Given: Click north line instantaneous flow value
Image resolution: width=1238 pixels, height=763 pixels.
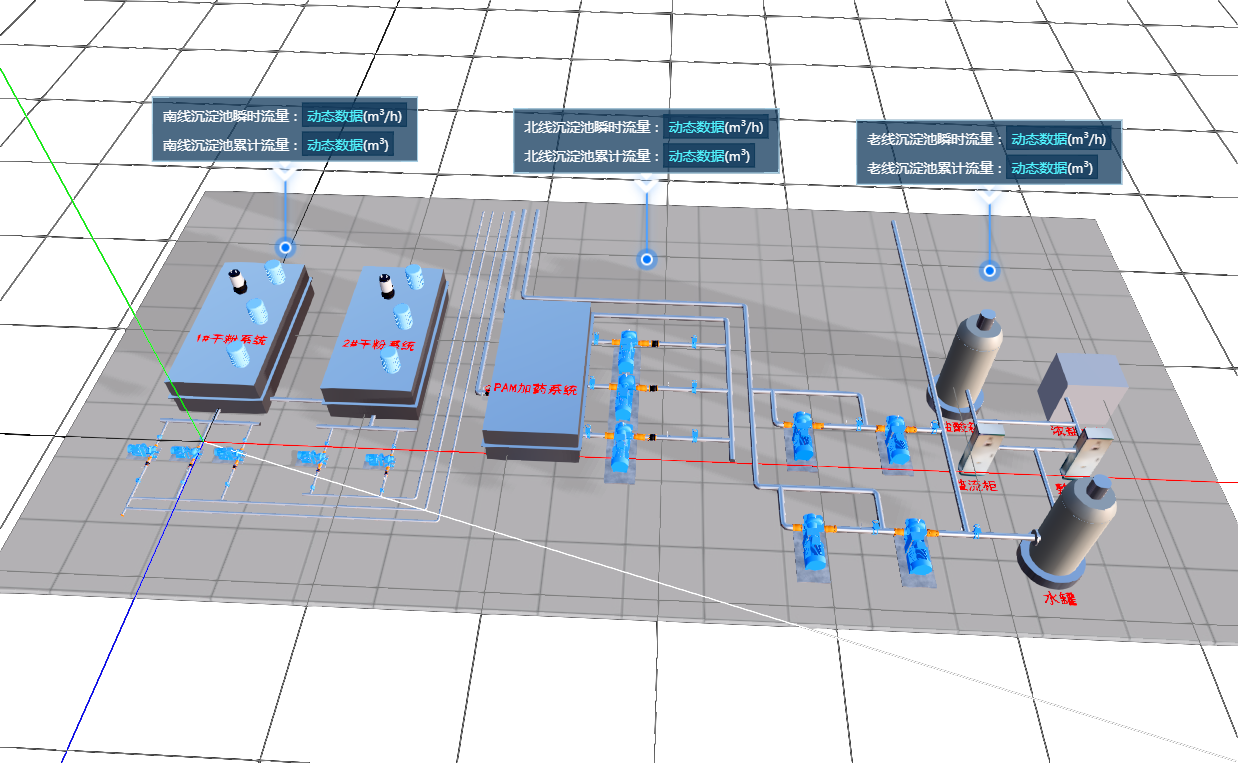Looking at the screenshot, I should pyautogui.click(x=714, y=127).
